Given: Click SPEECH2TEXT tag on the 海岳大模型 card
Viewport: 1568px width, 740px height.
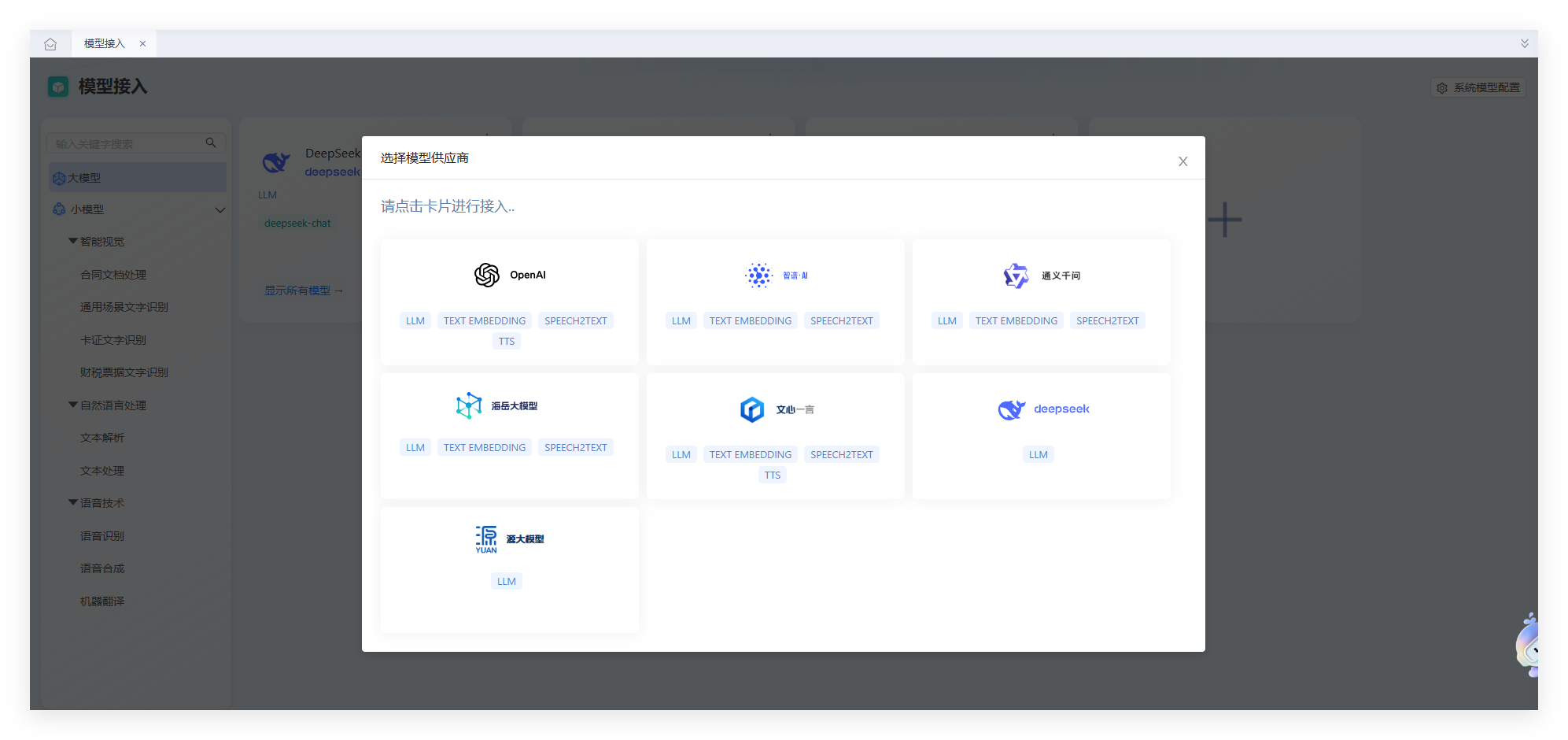Looking at the screenshot, I should coord(576,448).
